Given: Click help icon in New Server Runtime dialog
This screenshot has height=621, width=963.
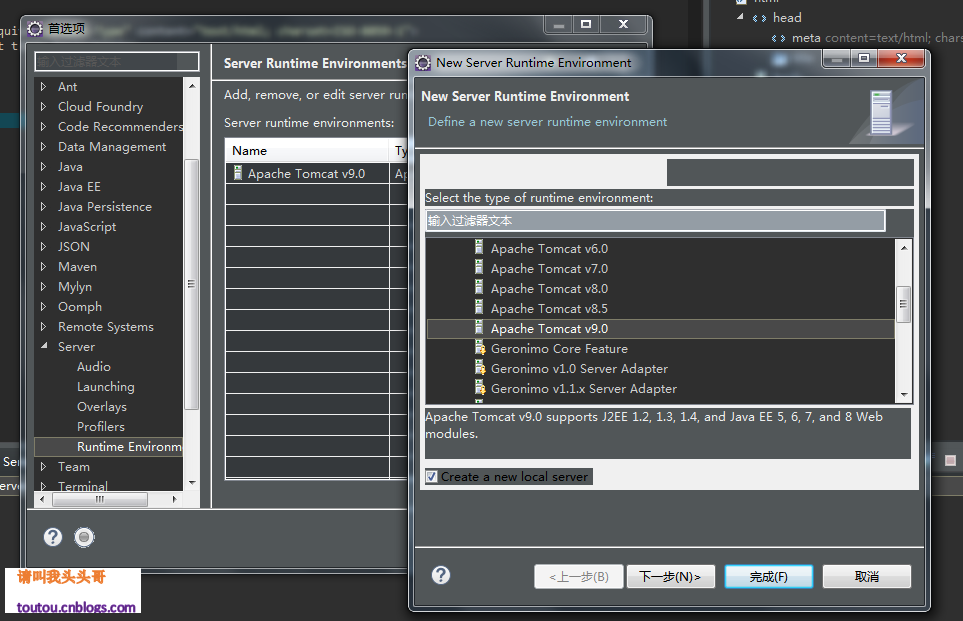Looking at the screenshot, I should click(441, 575).
